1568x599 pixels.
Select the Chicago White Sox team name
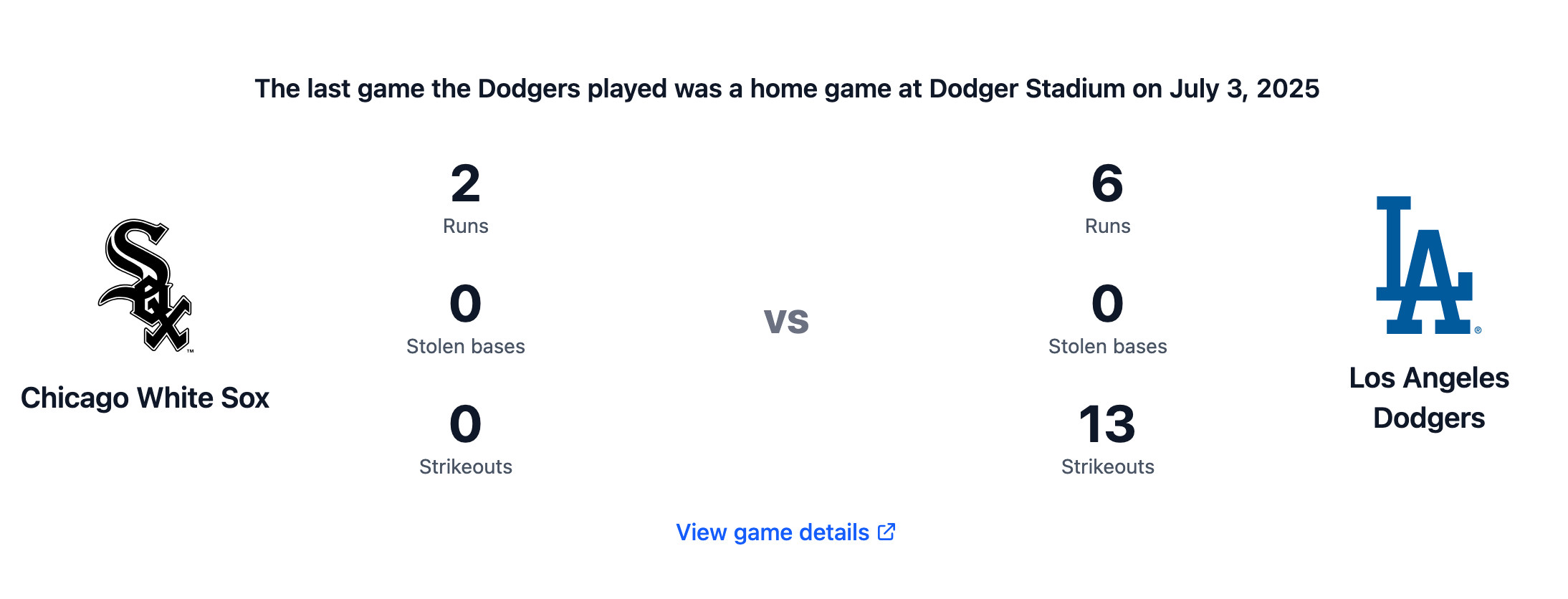point(145,398)
